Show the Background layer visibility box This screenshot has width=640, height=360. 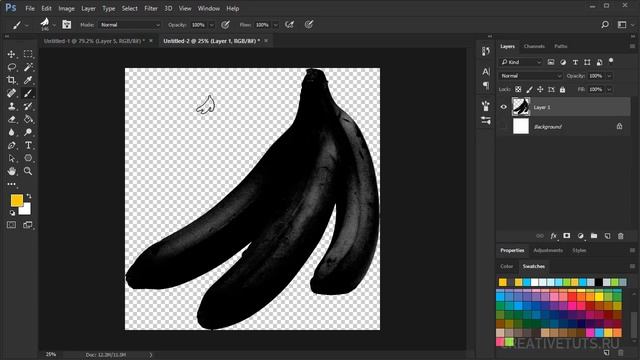click(x=503, y=127)
